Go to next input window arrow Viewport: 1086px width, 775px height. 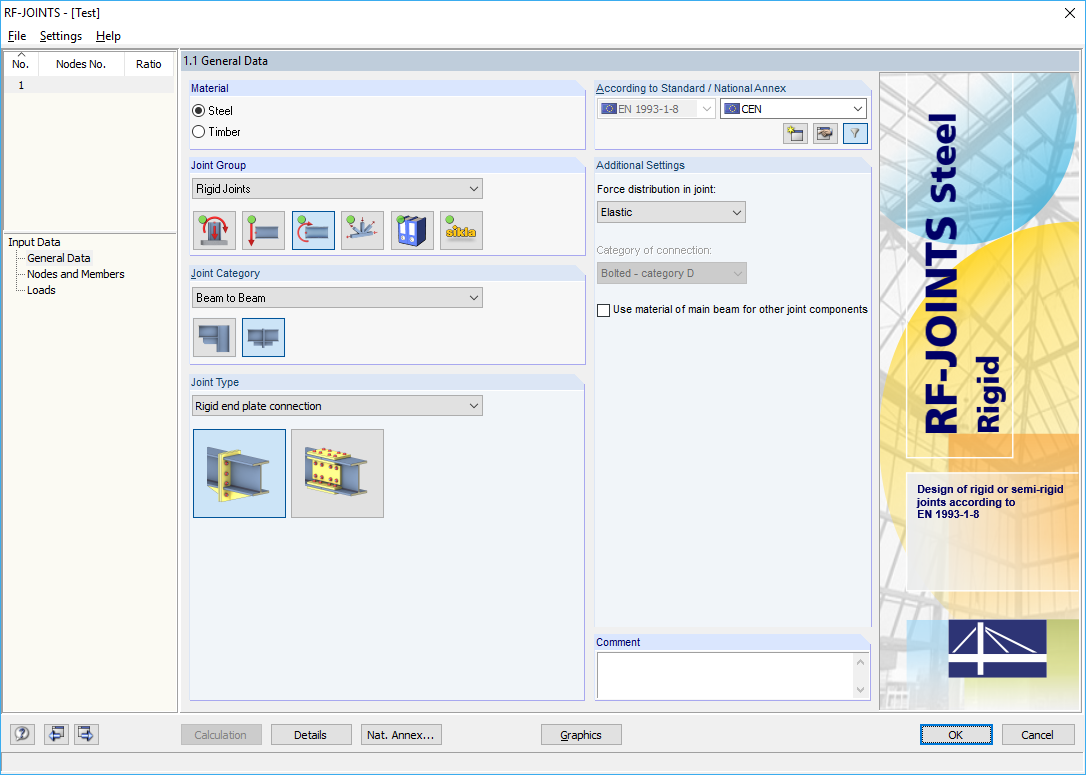(x=87, y=734)
